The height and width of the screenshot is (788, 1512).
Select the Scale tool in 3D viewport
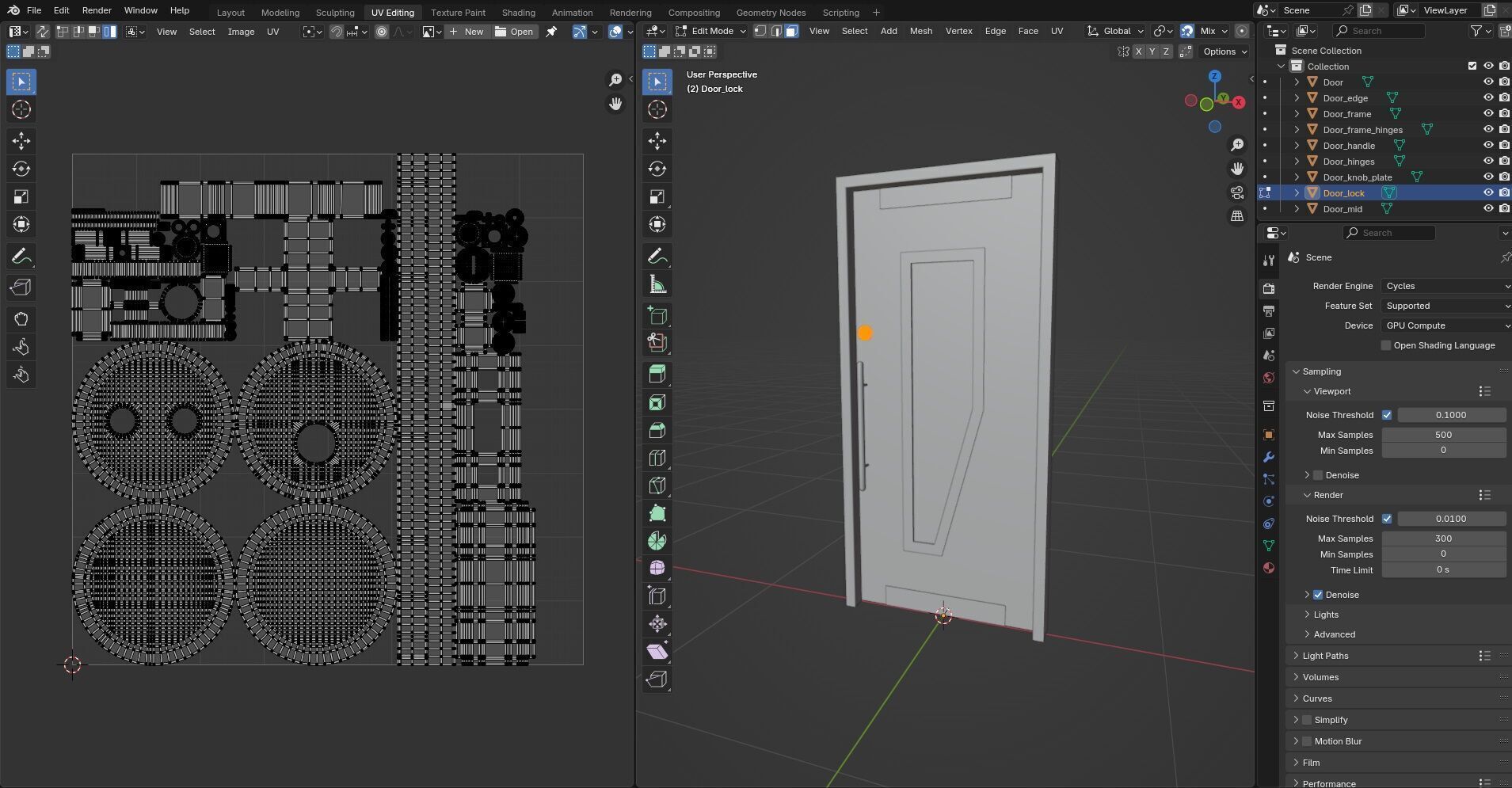(657, 196)
